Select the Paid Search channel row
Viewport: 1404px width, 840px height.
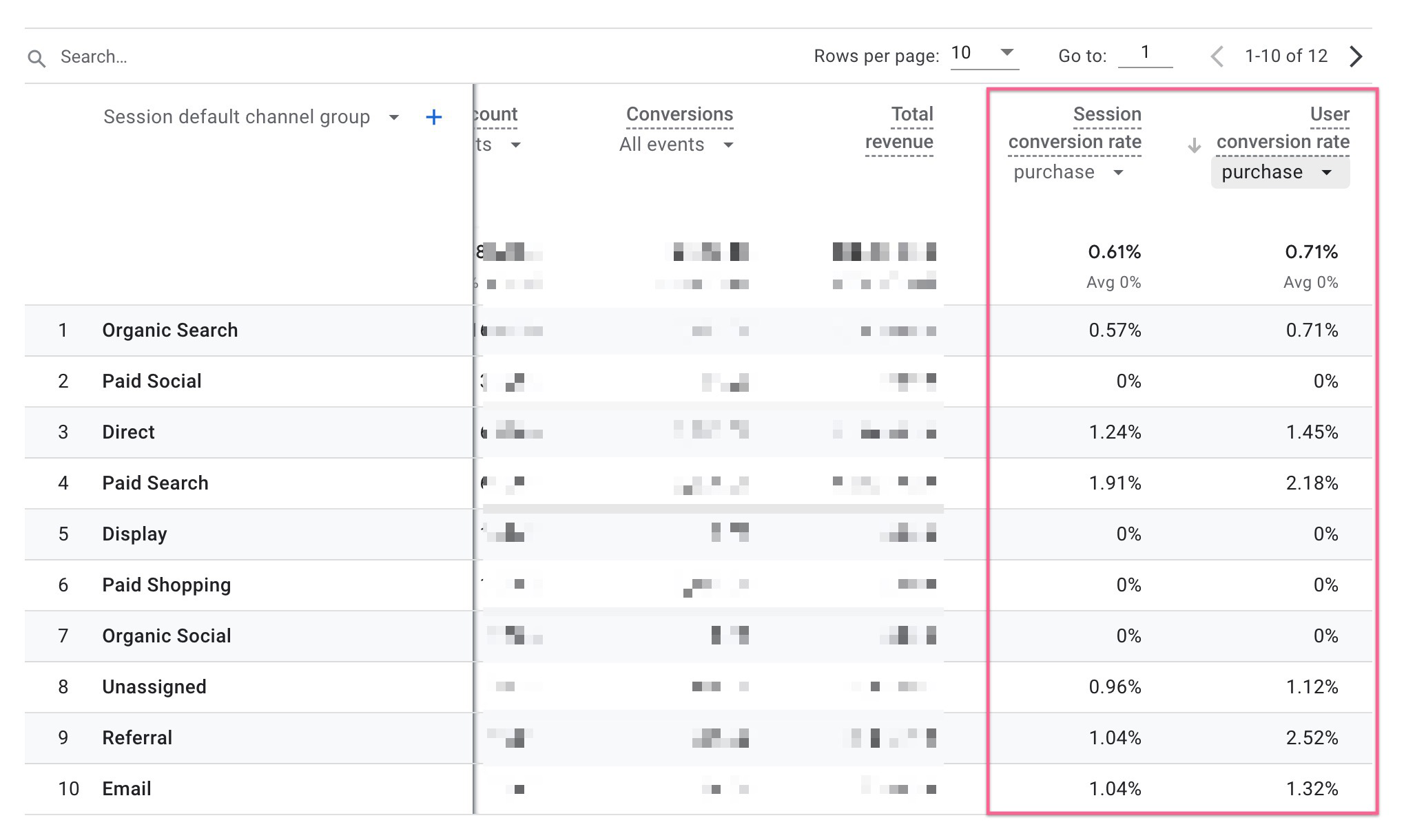(155, 483)
